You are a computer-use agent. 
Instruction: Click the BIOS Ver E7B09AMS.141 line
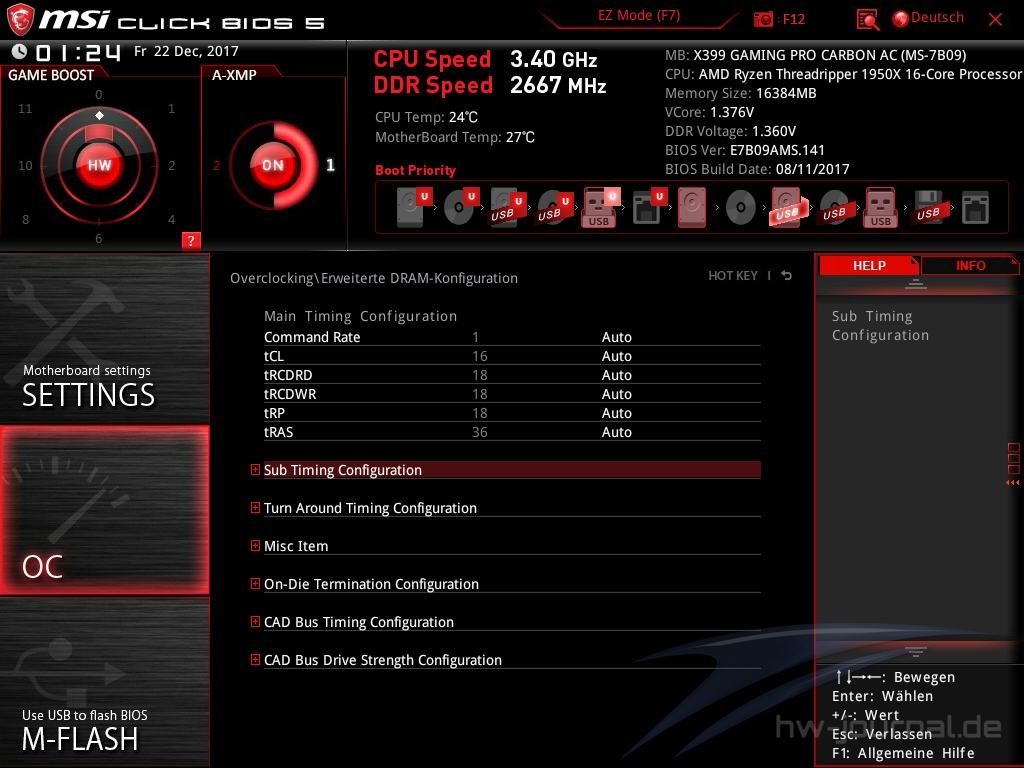pos(744,150)
